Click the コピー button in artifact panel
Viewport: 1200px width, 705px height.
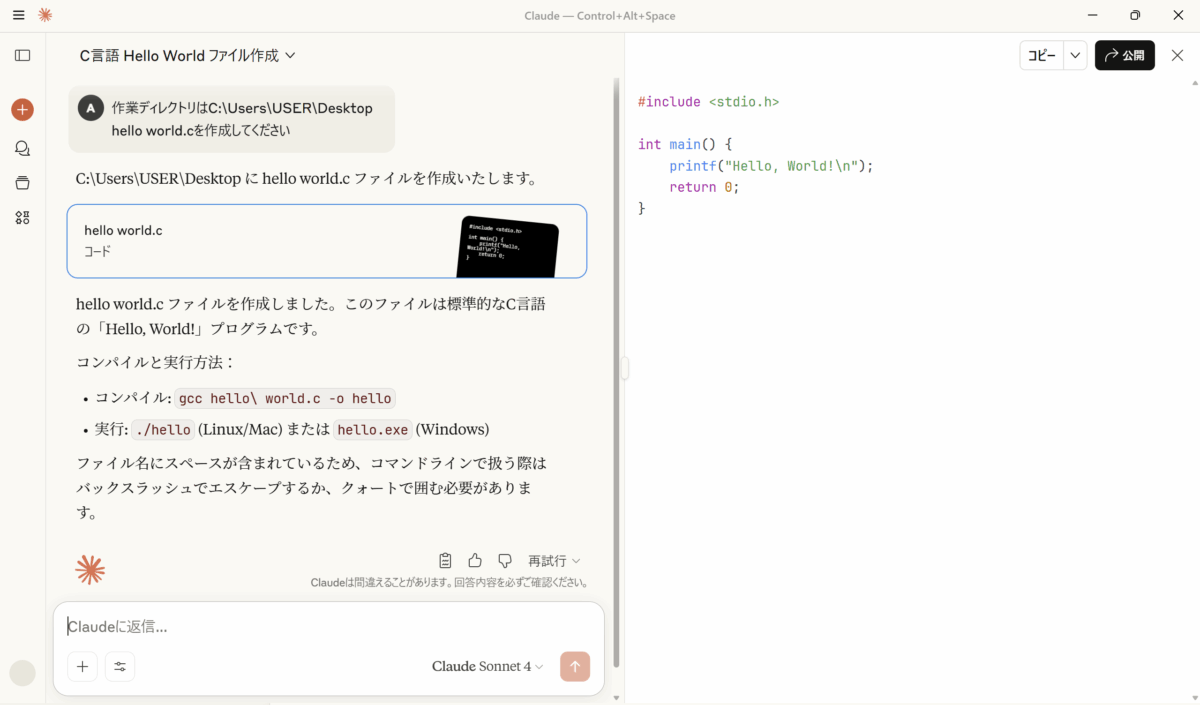1042,56
